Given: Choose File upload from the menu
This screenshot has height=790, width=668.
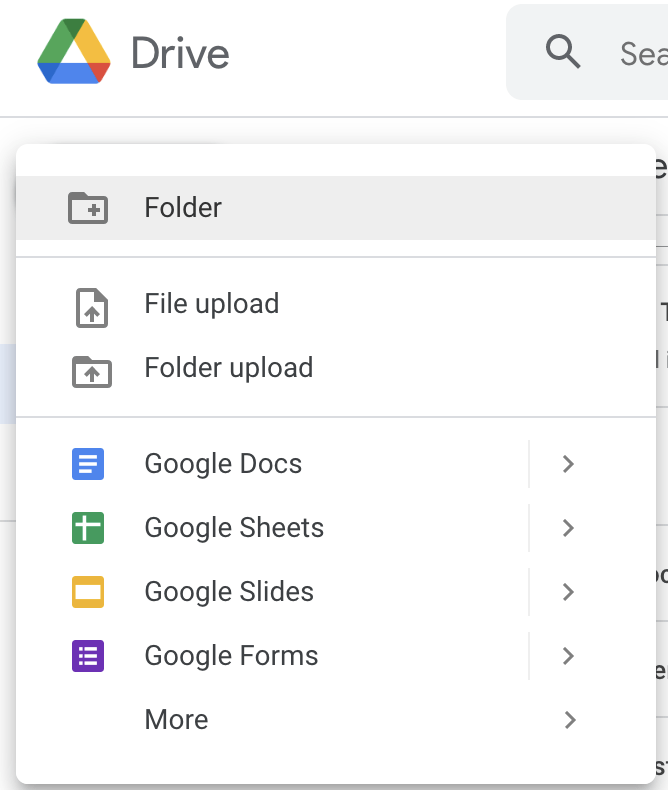Looking at the screenshot, I should (336, 304).
